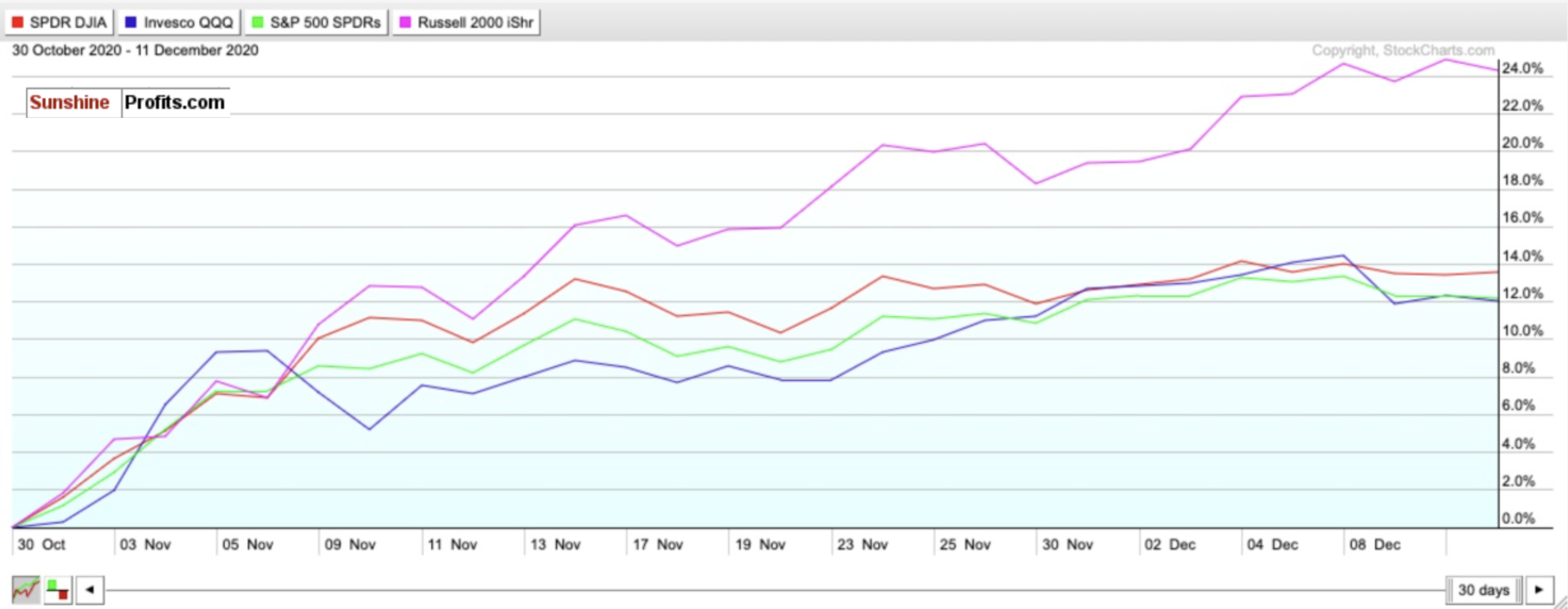Click the 17 Nov axis label
1568x609 pixels.
point(658,545)
